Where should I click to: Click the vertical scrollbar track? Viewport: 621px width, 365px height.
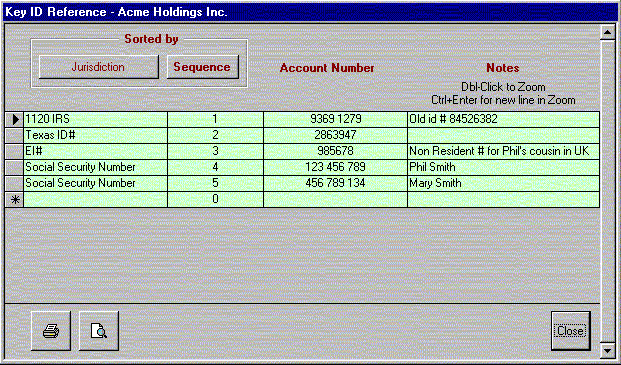point(608,192)
